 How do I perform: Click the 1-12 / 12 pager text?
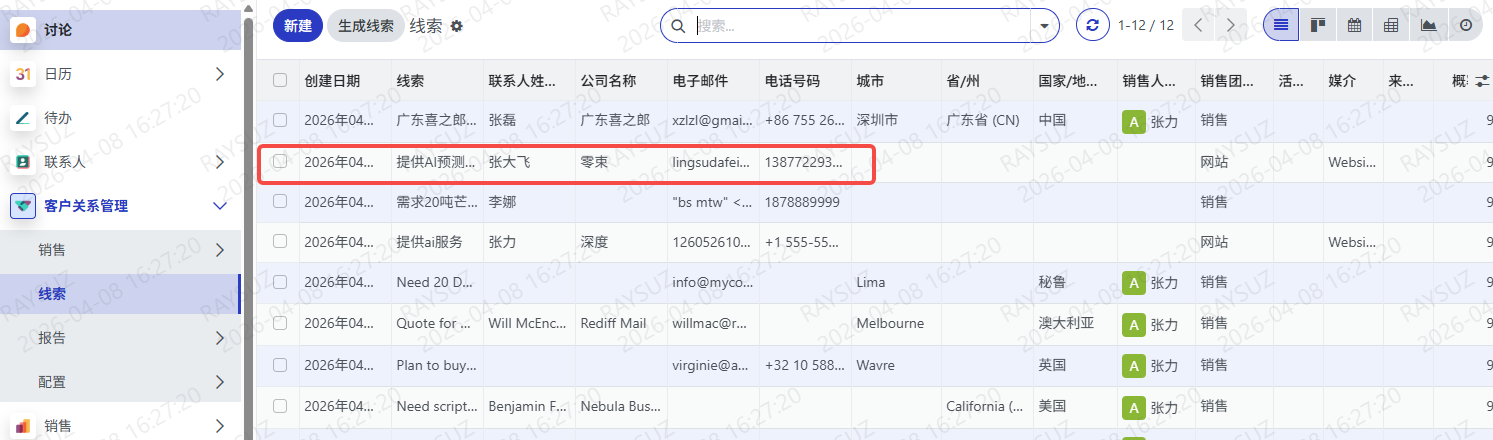coord(1146,26)
